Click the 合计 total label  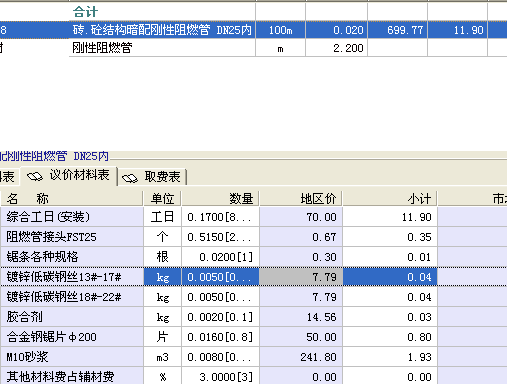(x=85, y=12)
